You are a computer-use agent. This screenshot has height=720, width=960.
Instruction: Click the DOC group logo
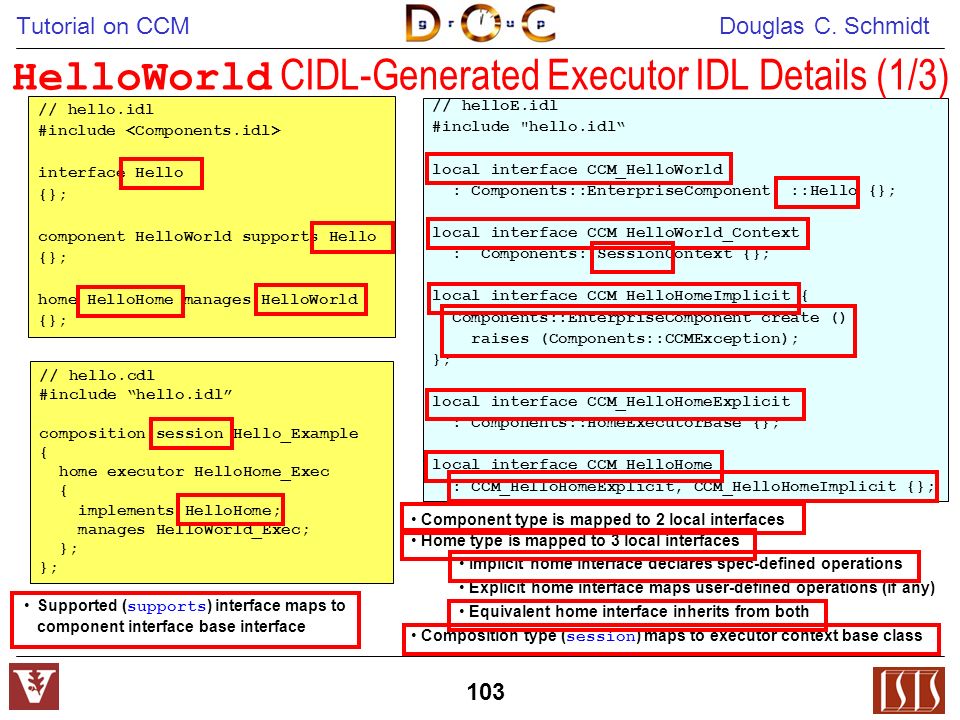(481, 23)
